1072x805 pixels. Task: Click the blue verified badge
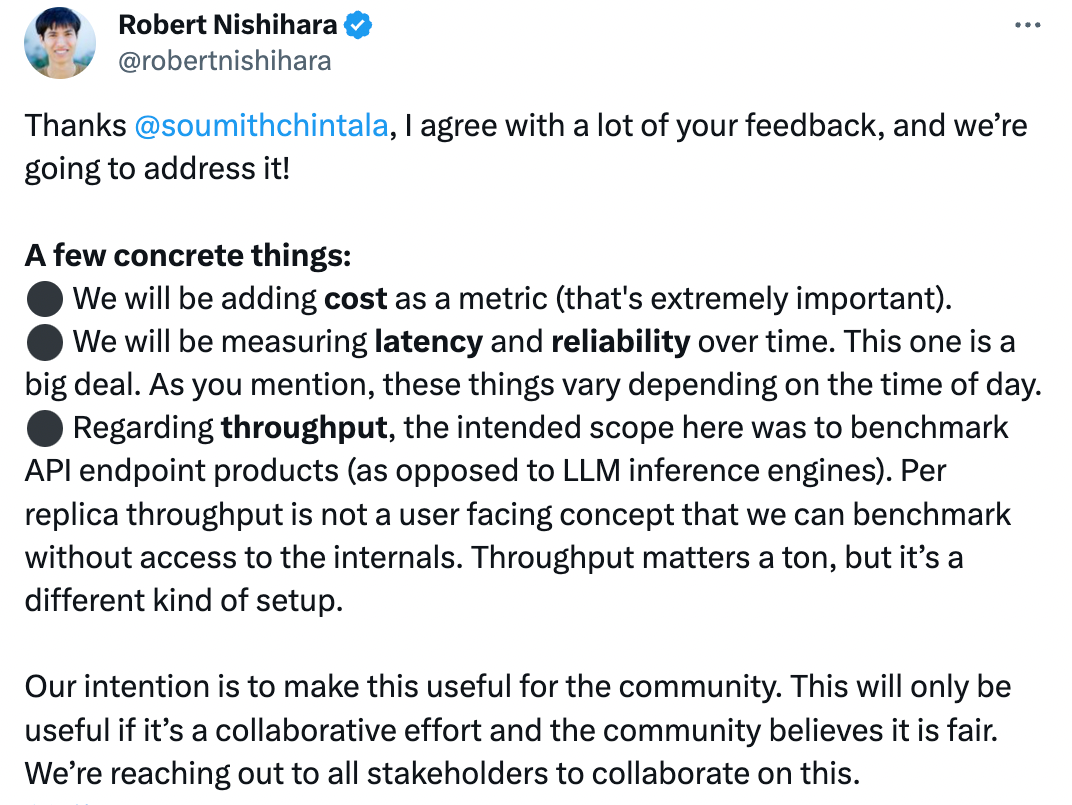(x=358, y=25)
